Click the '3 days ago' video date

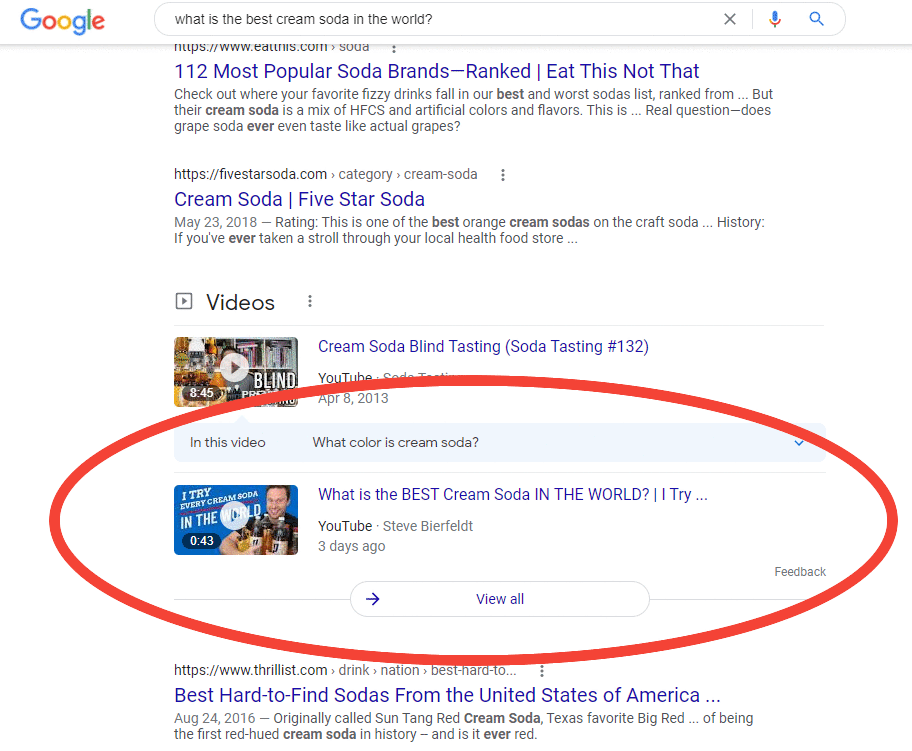coord(351,546)
